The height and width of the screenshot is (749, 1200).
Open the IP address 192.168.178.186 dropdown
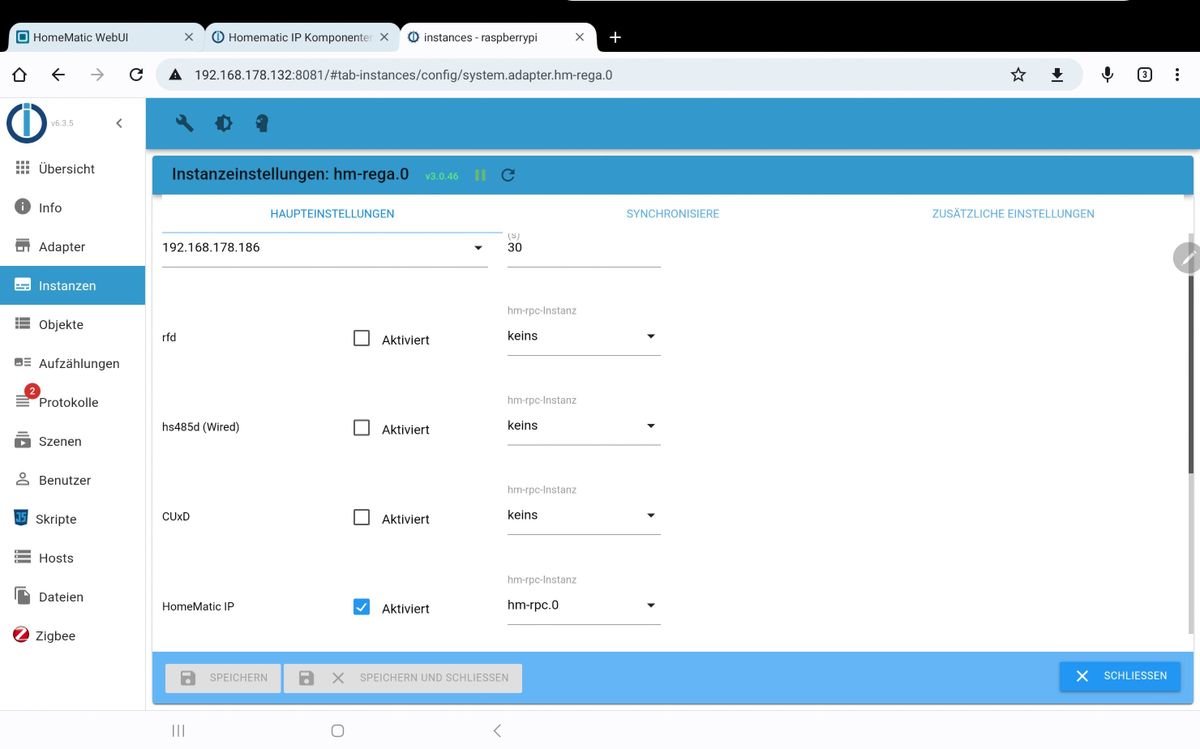(325, 248)
